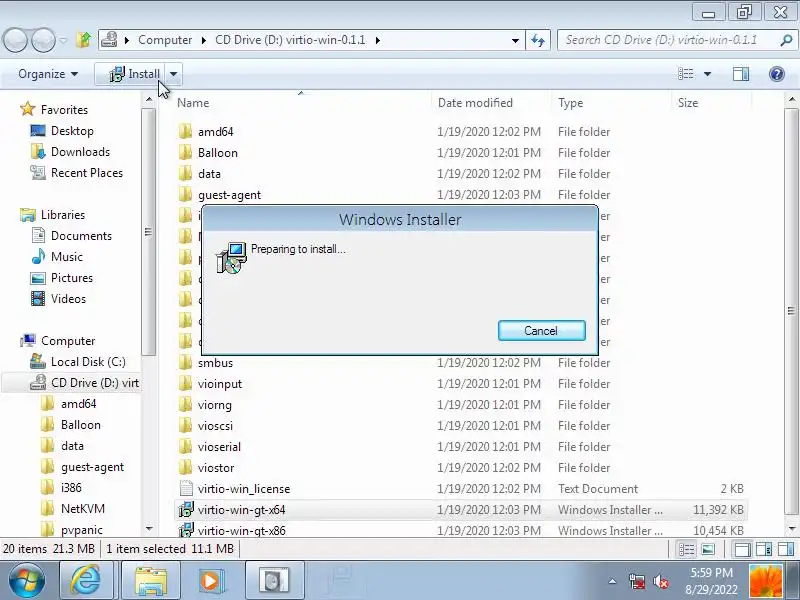Select CD Drive (D:) in the navigation pane

click(x=94, y=383)
